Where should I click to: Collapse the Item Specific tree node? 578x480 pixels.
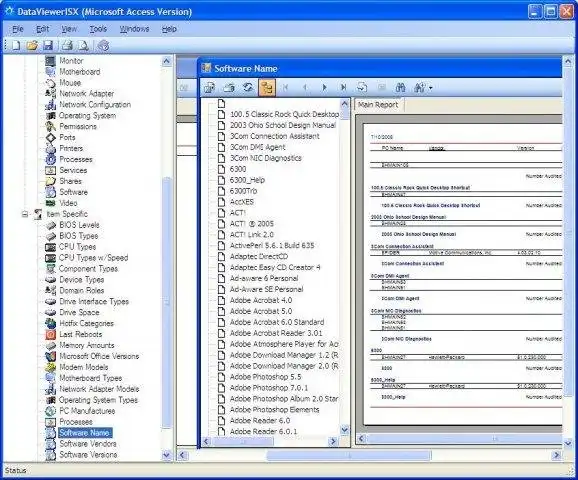[x=25, y=214]
